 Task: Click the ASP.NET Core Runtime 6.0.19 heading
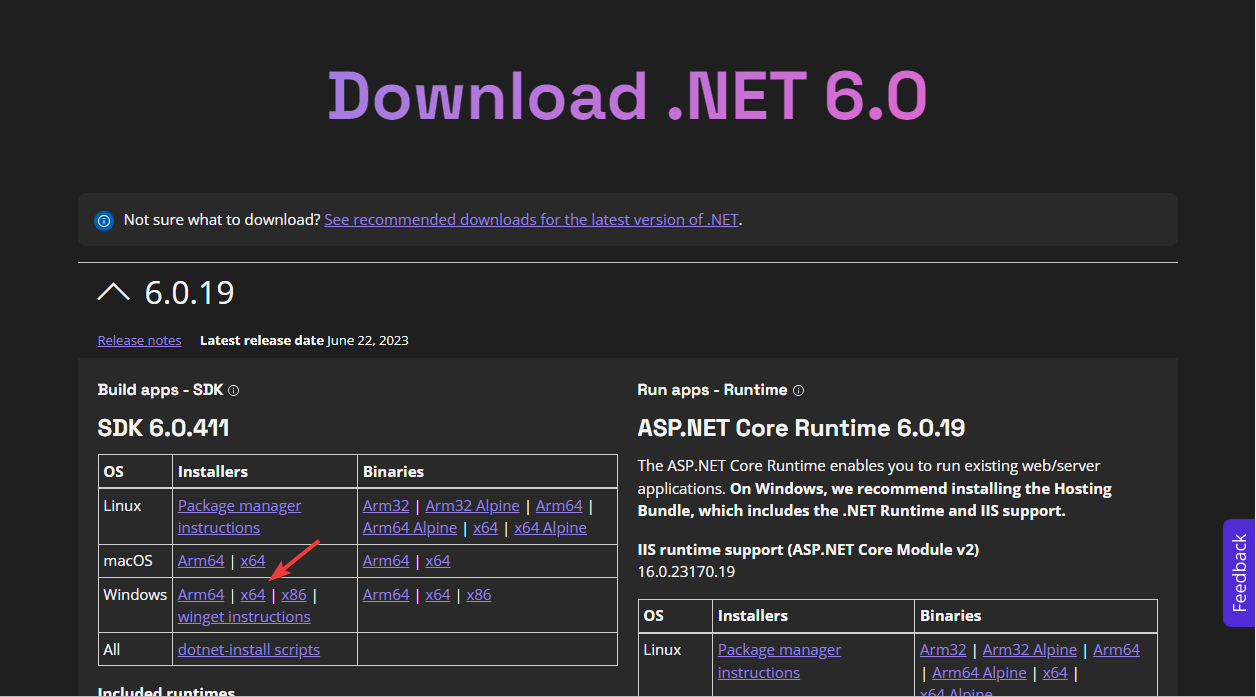click(x=801, y=428)
